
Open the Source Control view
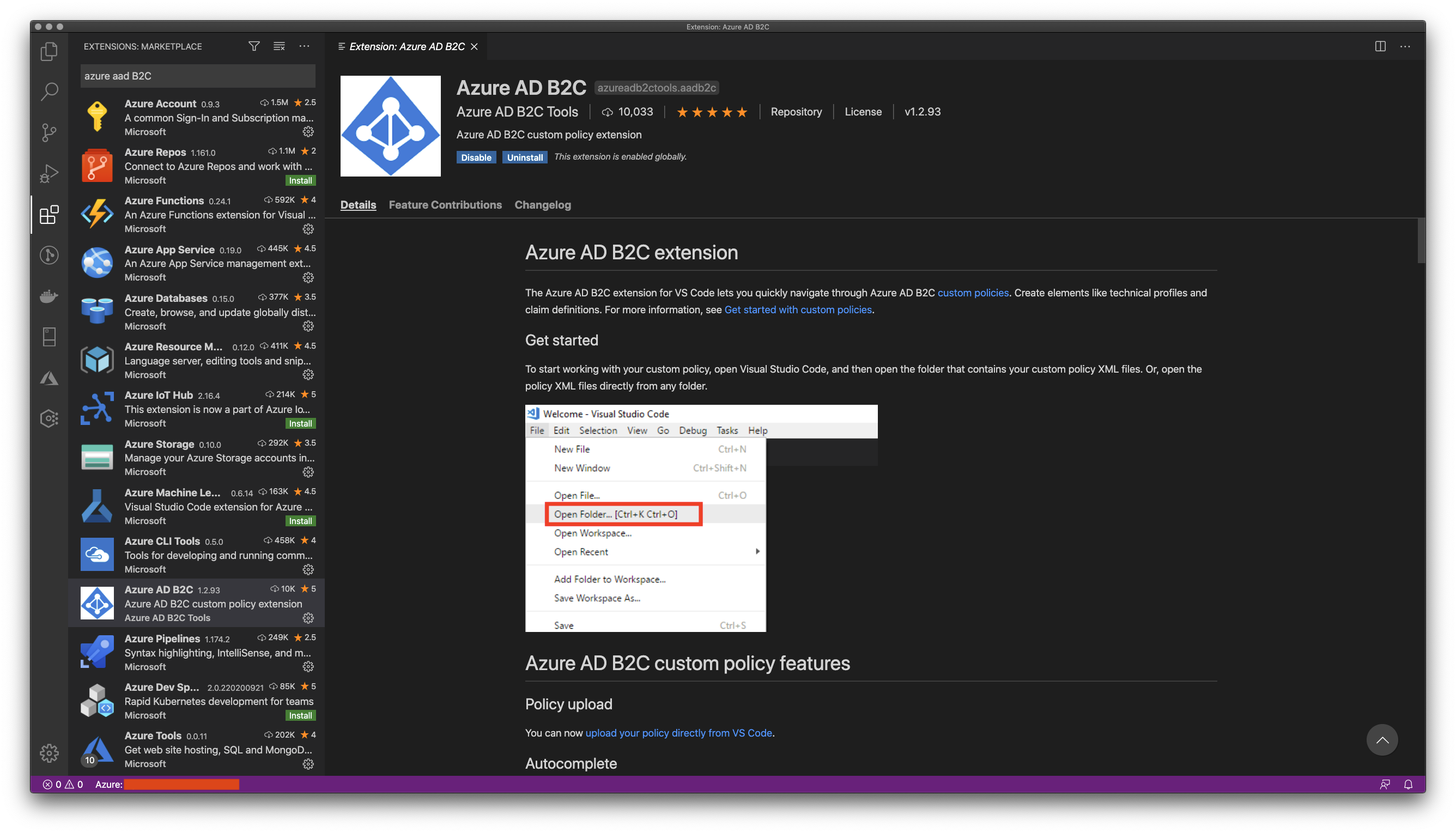point(49,132)
